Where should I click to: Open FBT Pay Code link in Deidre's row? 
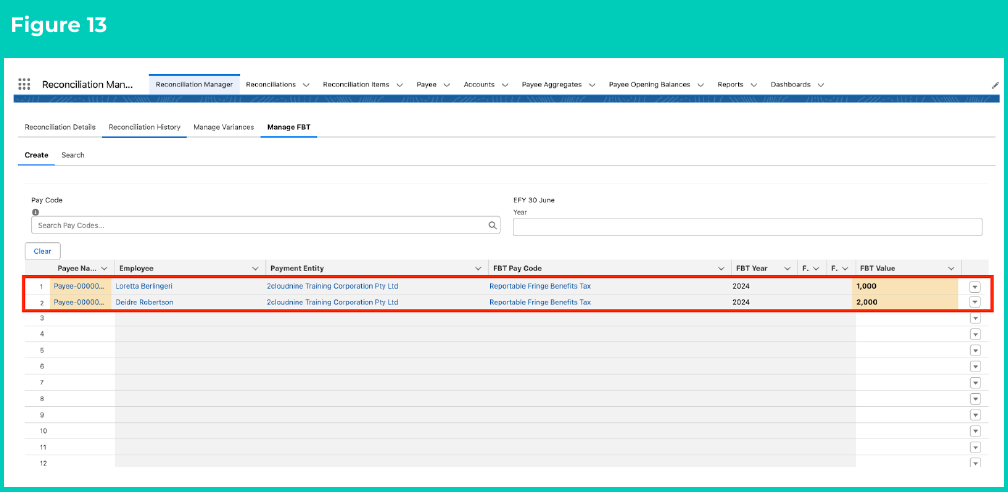tap(540, 302)
